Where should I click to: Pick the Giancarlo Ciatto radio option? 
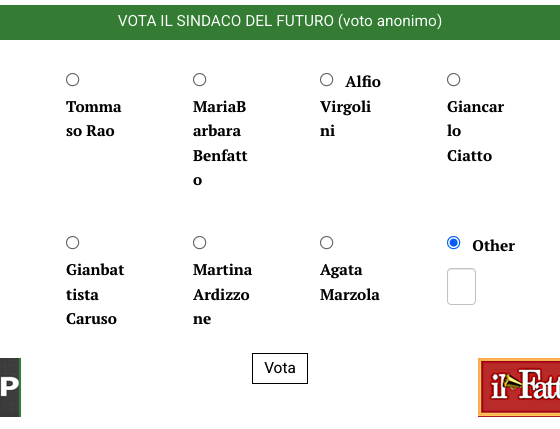[x=453, y=80]
